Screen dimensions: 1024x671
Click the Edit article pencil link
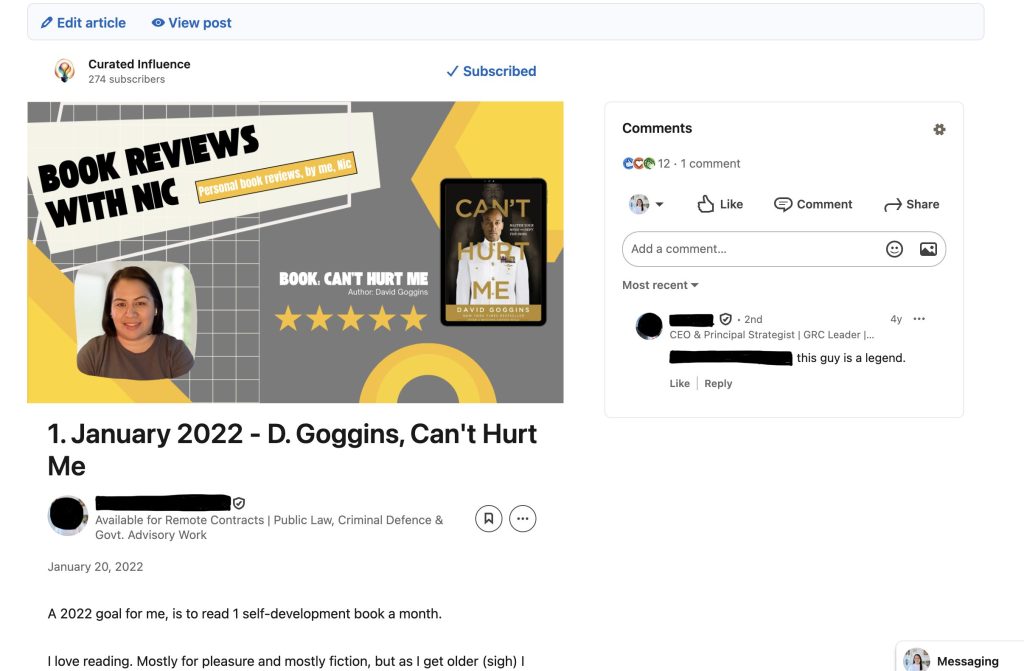tap(83, 23)
